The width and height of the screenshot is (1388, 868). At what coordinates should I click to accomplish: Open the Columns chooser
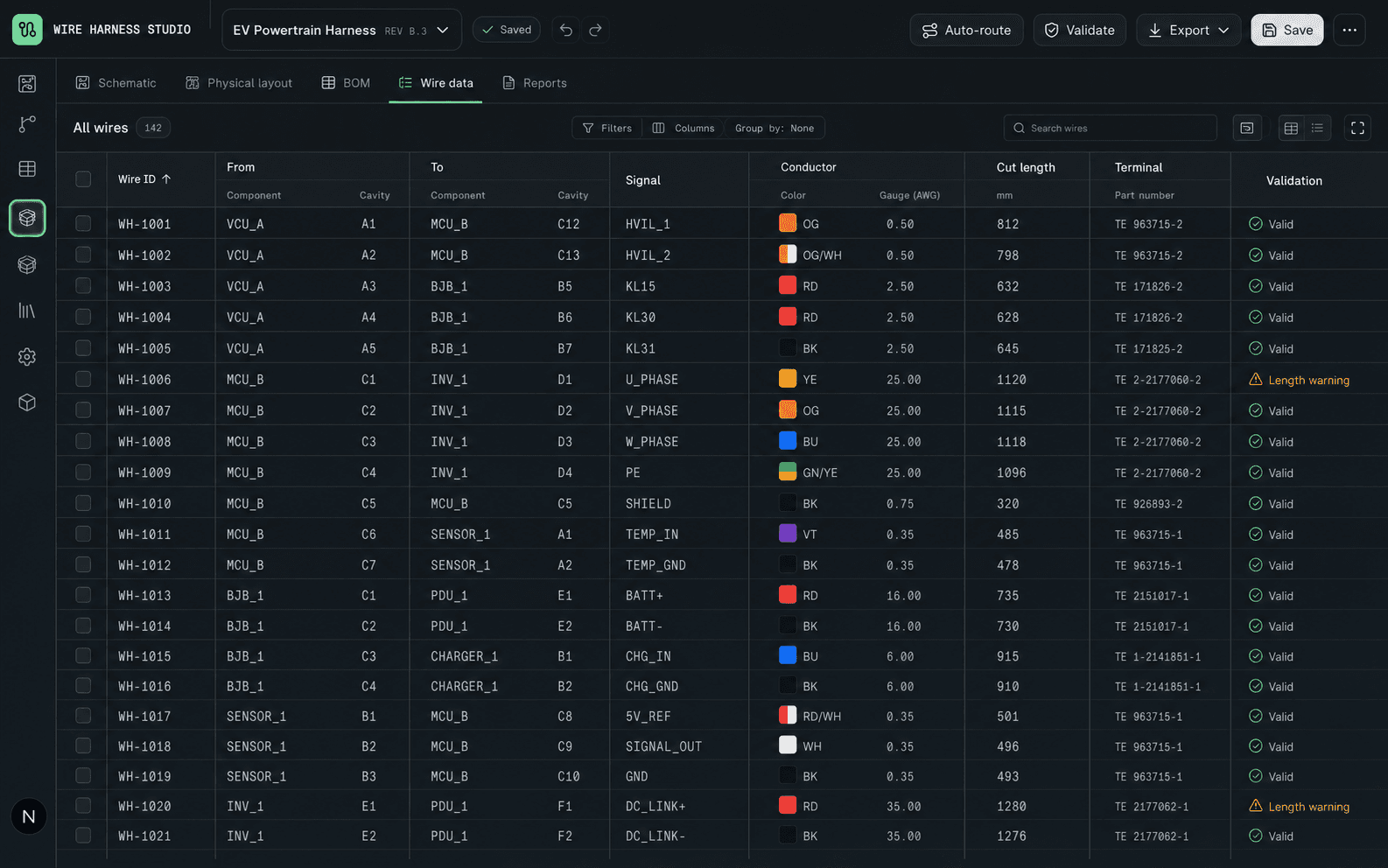pos(683,128)
